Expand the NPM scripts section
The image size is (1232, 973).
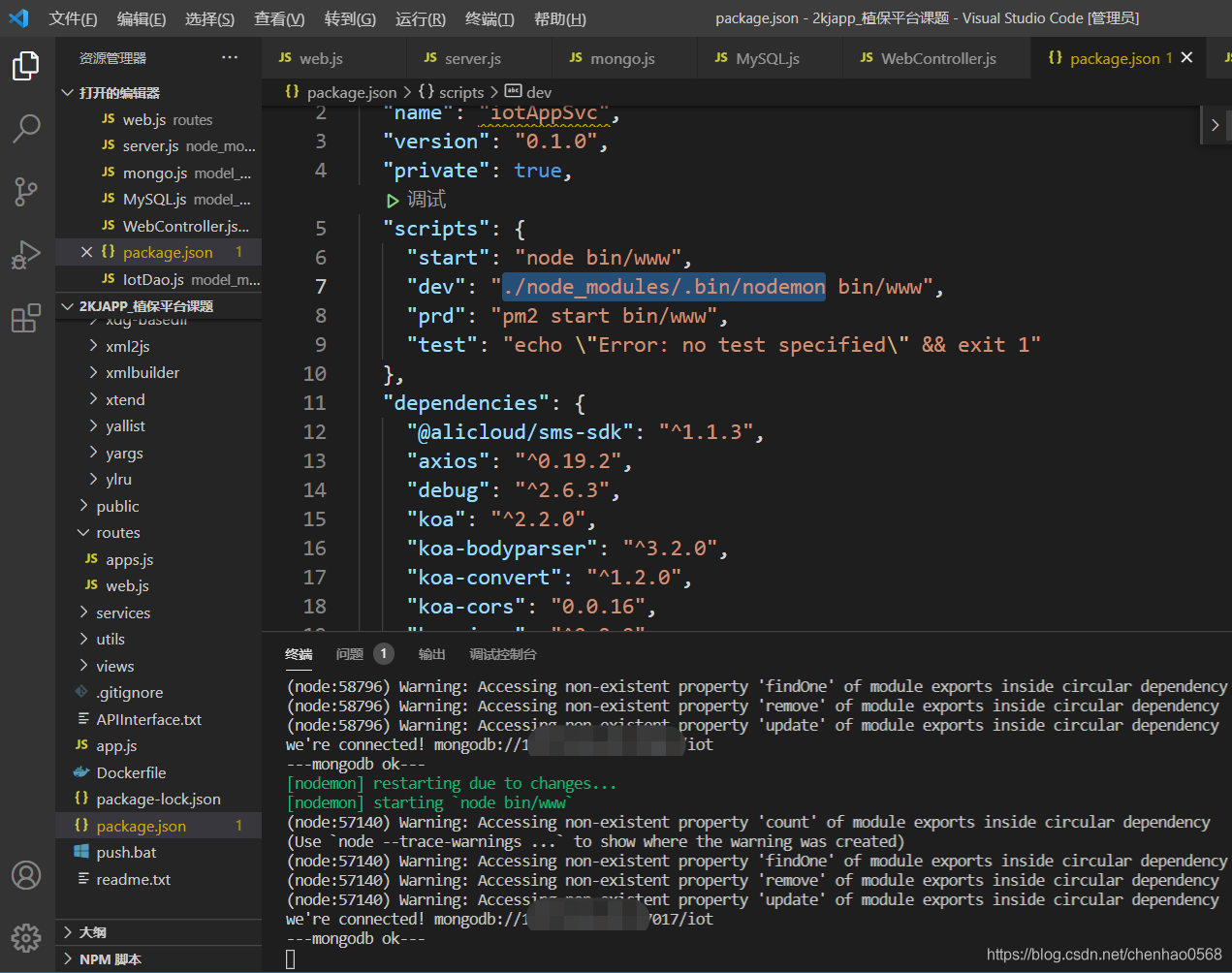click(x=110, y=959)
